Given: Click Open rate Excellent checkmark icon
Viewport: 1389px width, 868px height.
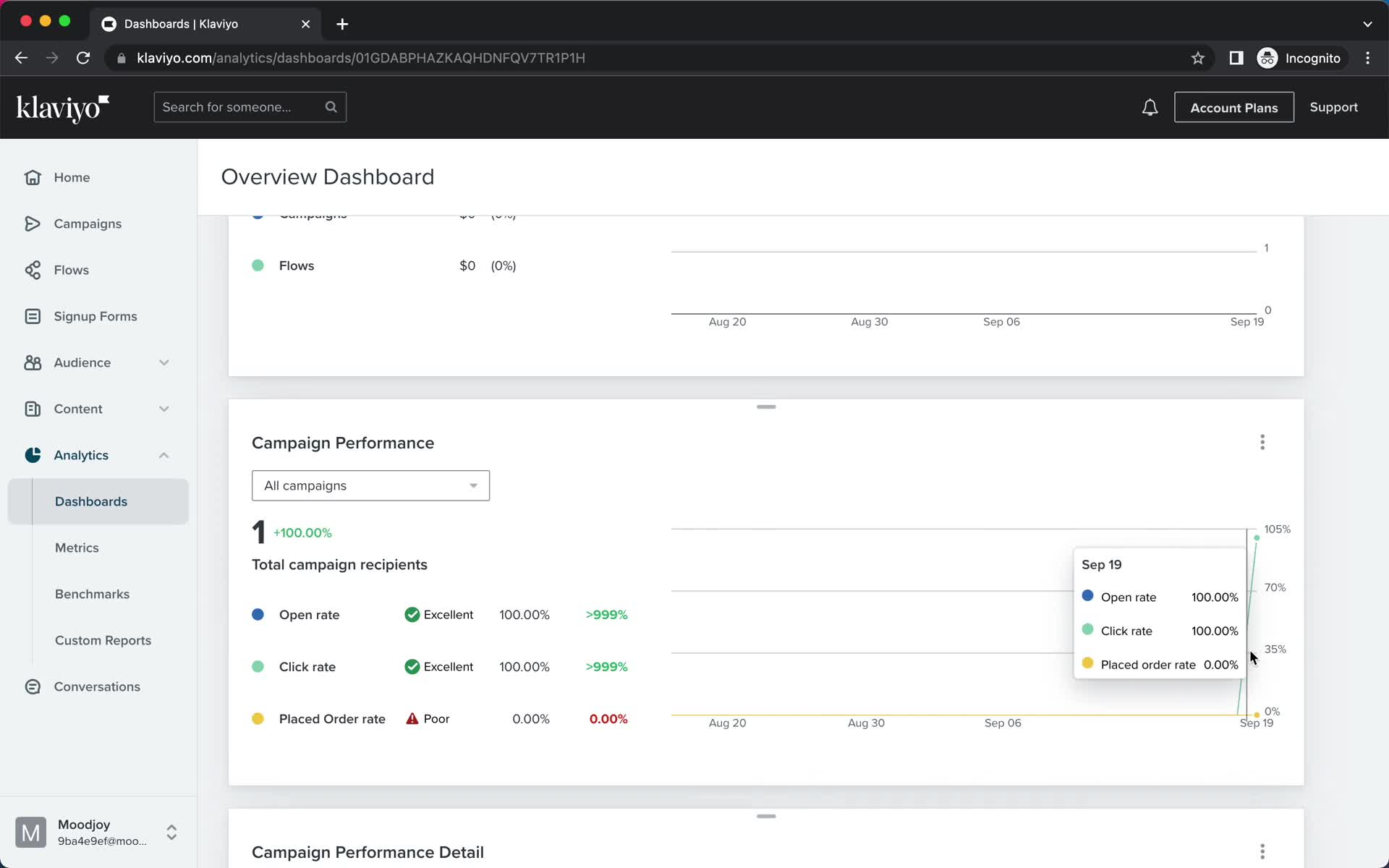Looking at the screenshot, I should (x=412, y=614).
